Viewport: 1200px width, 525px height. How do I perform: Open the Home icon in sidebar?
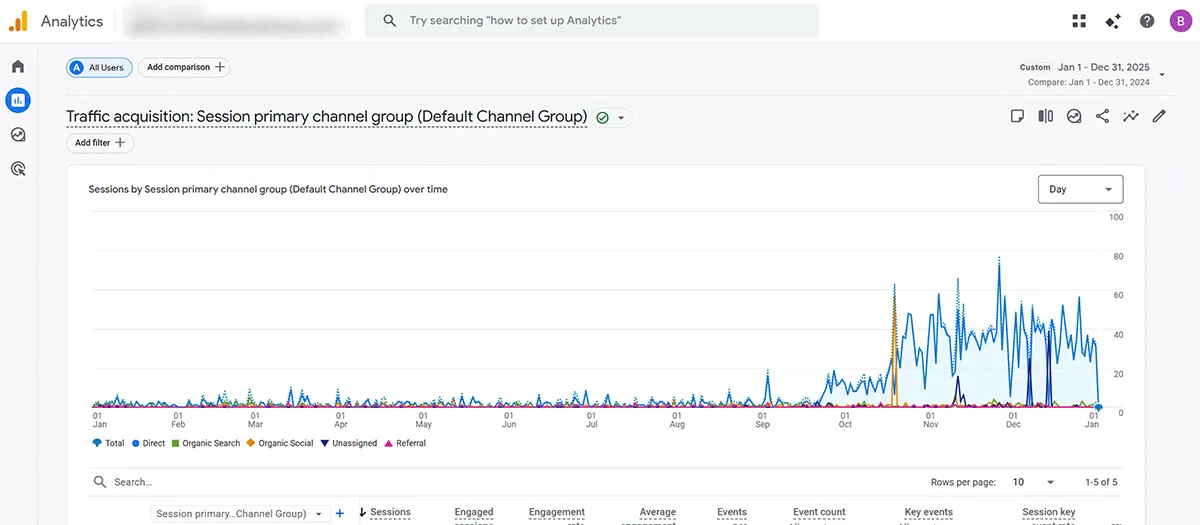tap(18, 67)
